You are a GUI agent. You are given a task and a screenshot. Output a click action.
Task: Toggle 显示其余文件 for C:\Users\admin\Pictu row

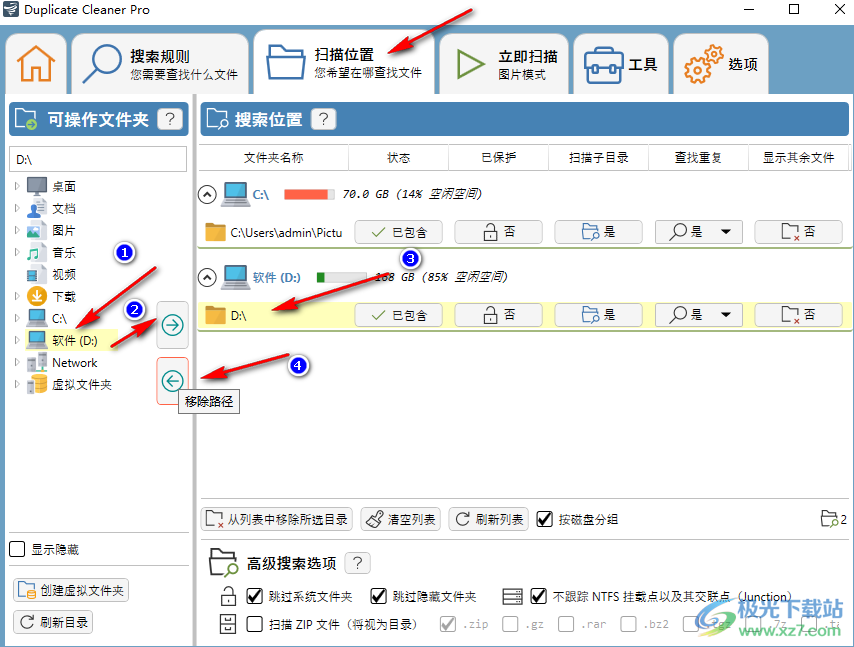click(798, 232)
